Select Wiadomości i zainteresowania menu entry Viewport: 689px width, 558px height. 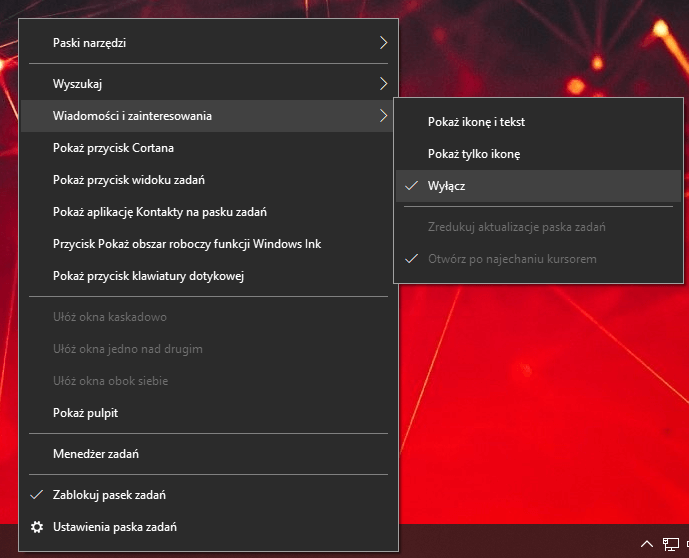pyautogui.click(x=208, y=116)
